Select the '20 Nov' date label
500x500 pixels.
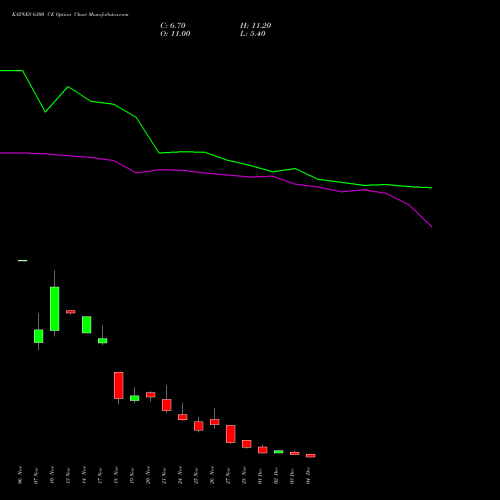148,475
